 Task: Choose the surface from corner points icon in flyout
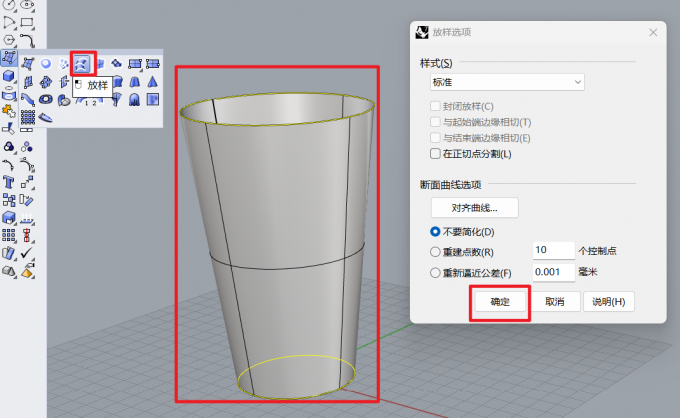28,64
